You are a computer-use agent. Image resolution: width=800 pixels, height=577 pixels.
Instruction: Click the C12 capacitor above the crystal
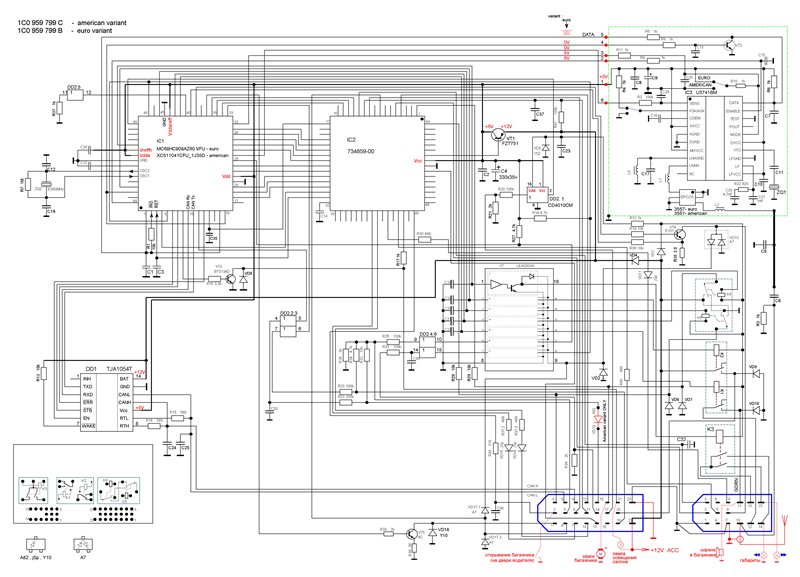[47, 163]
